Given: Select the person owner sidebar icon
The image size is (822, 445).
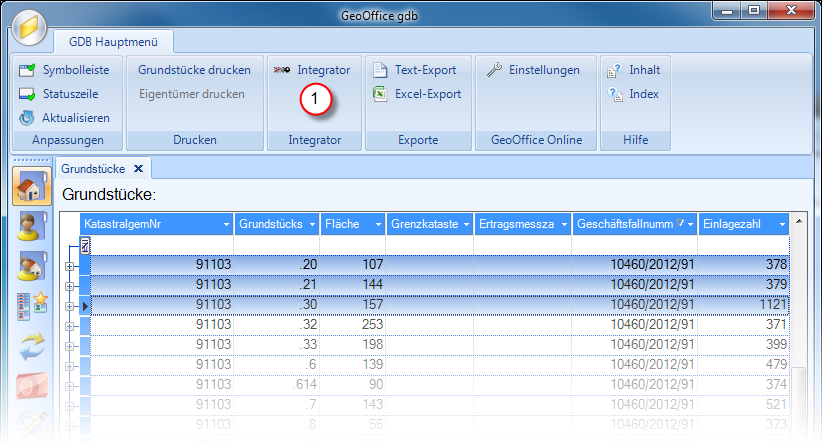Looking at the screenshot, I should click(x=31, y=226).
